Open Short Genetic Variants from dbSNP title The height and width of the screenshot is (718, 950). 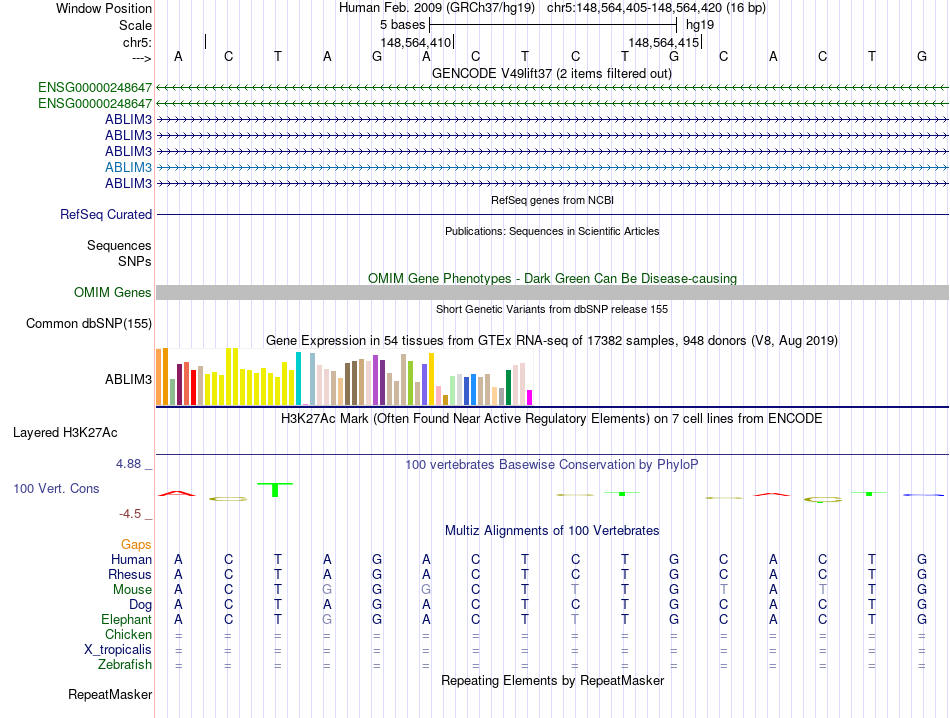point(552,309)
